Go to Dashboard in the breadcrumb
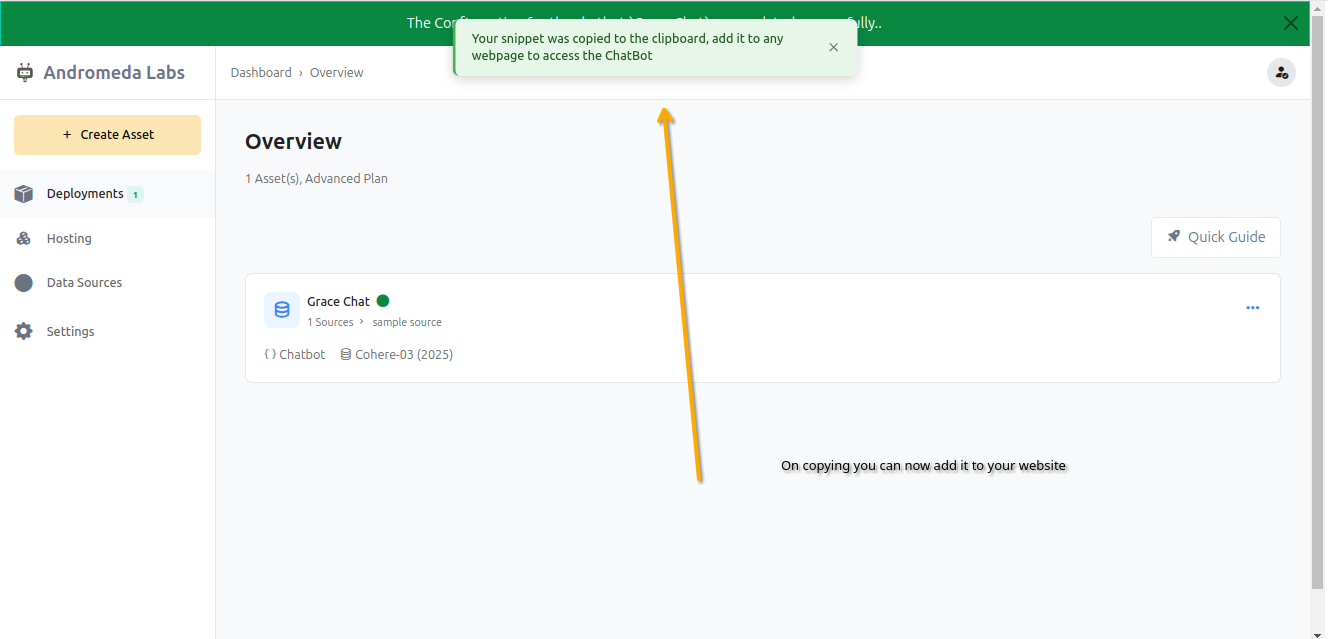The image size is (1328, 639). pyautogui.click(x=261, y=73)
